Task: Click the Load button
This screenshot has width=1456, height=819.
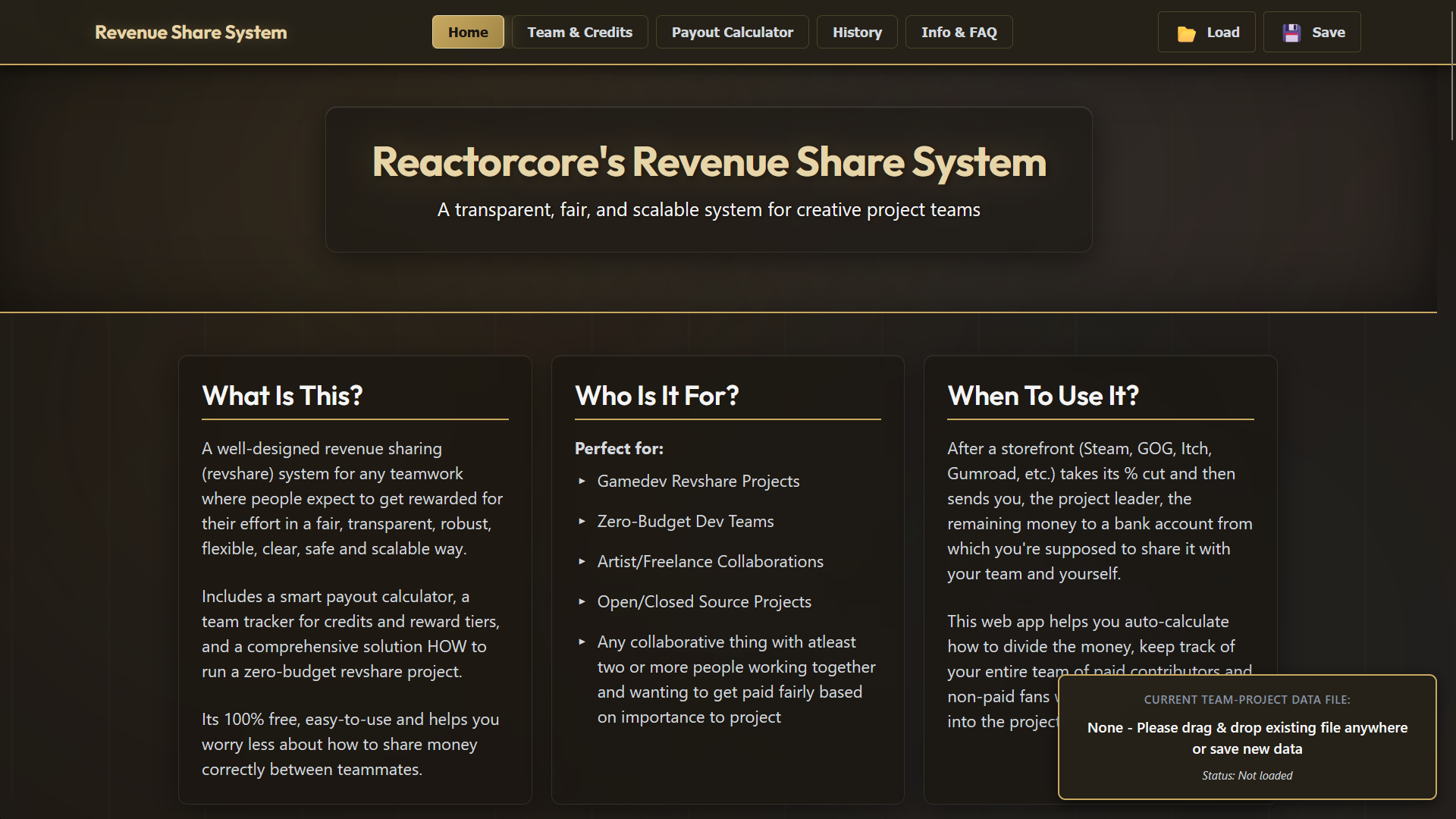Action: tap(1207, 32)
